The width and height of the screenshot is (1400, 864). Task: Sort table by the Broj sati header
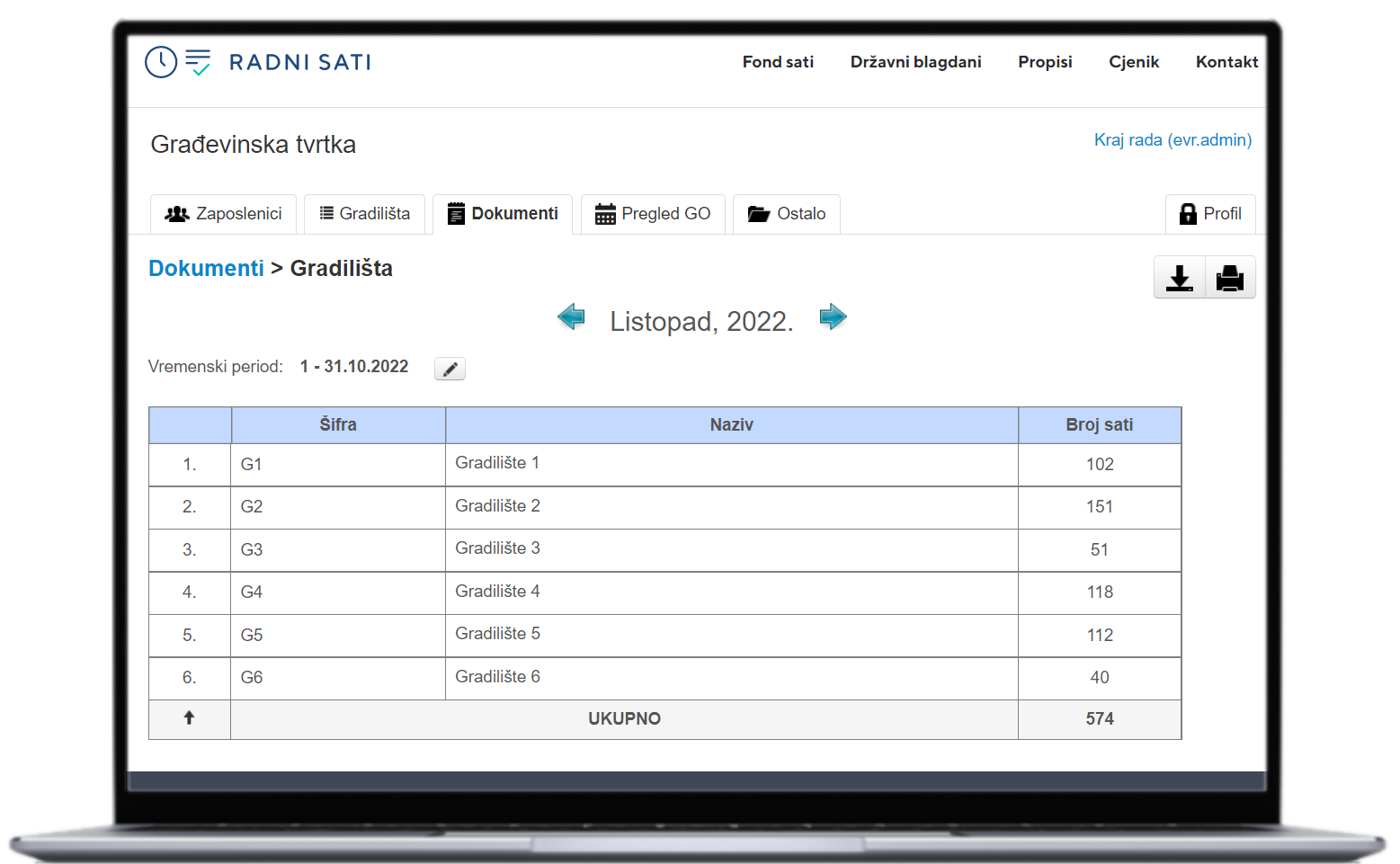pos(1099,425)
